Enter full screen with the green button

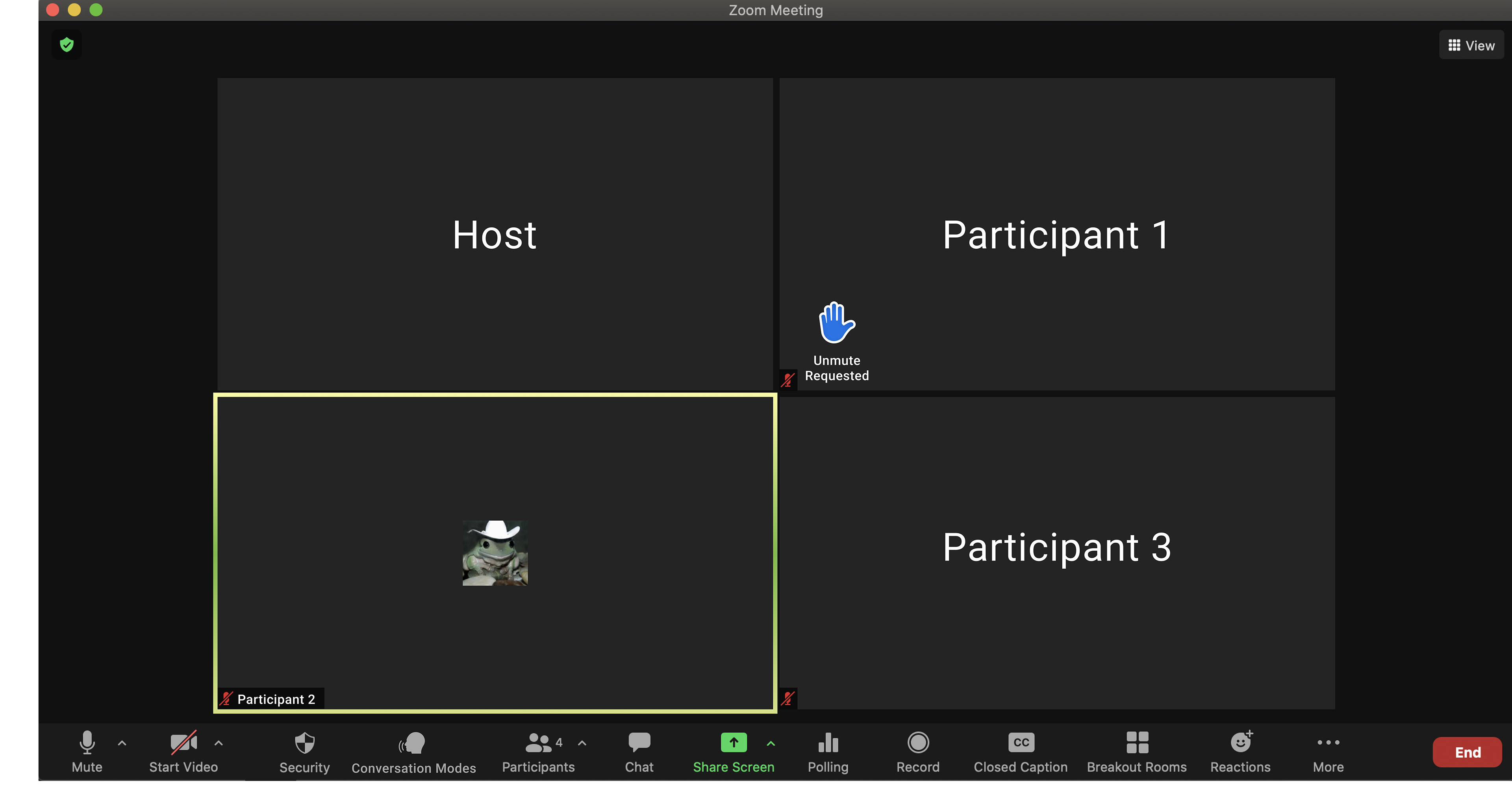coord(96,9)
